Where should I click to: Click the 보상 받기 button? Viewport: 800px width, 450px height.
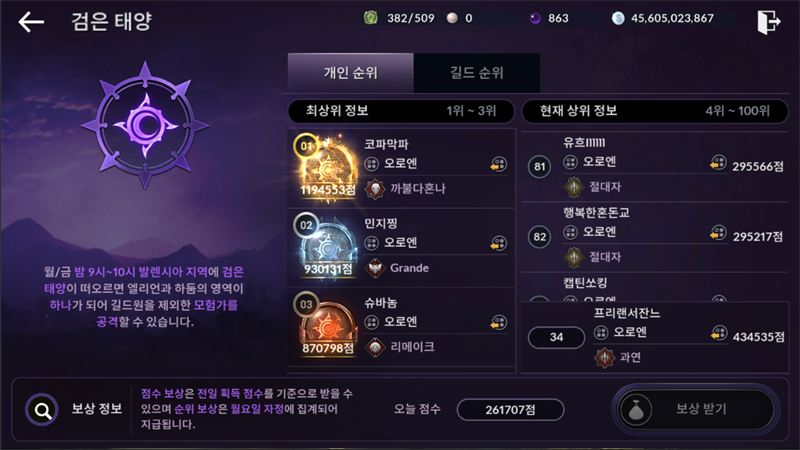[696, 409]
